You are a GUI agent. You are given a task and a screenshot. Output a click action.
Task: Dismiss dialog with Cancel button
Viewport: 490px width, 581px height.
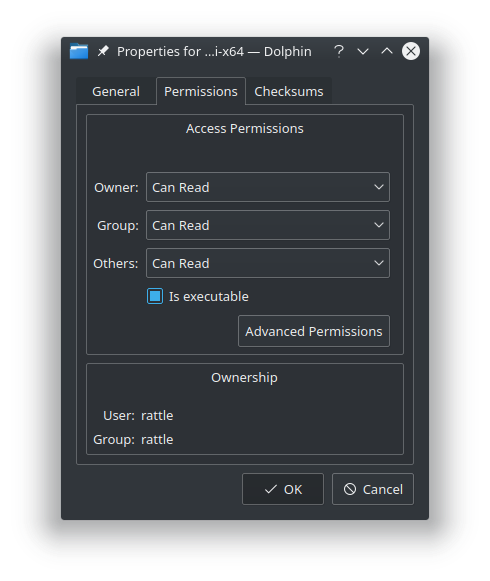[373, 489]
